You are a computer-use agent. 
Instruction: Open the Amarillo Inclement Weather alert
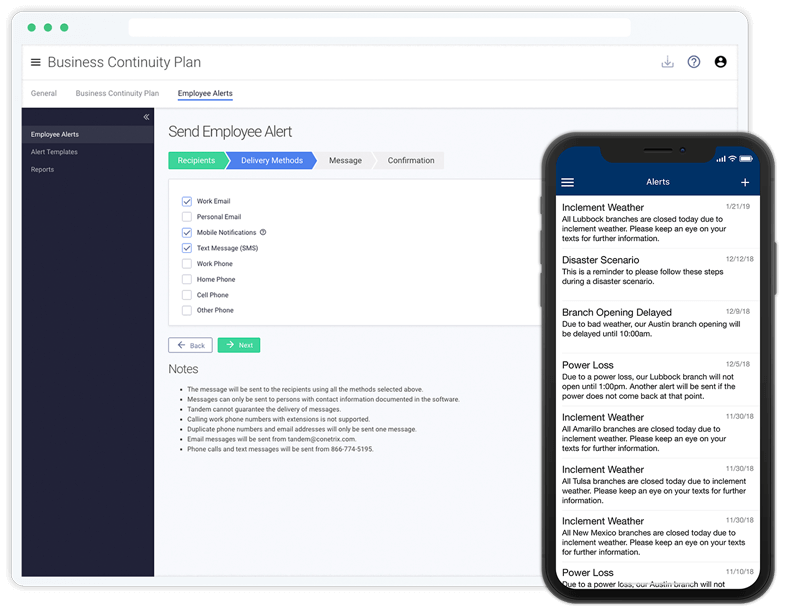[658, 432]
